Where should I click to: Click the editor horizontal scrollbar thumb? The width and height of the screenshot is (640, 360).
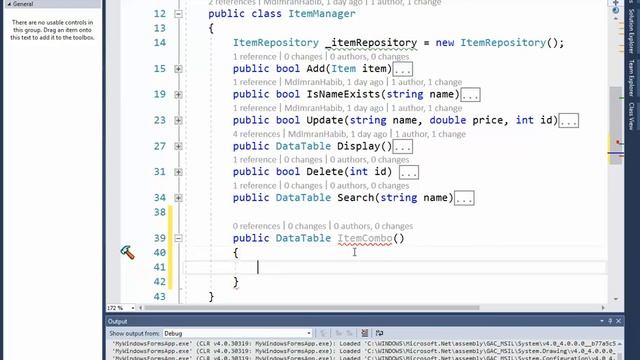pyautogui.click(x=312, y=308)
